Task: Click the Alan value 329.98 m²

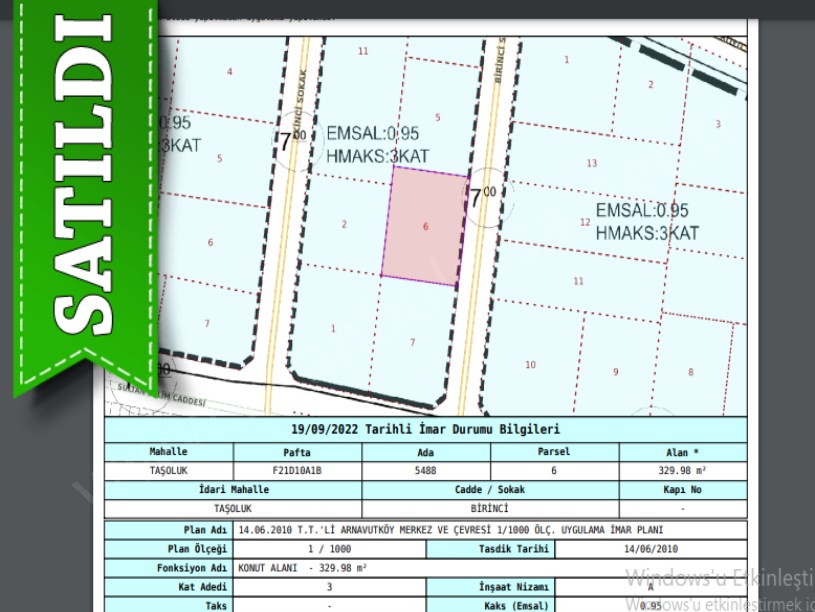Action: [682, 470]
